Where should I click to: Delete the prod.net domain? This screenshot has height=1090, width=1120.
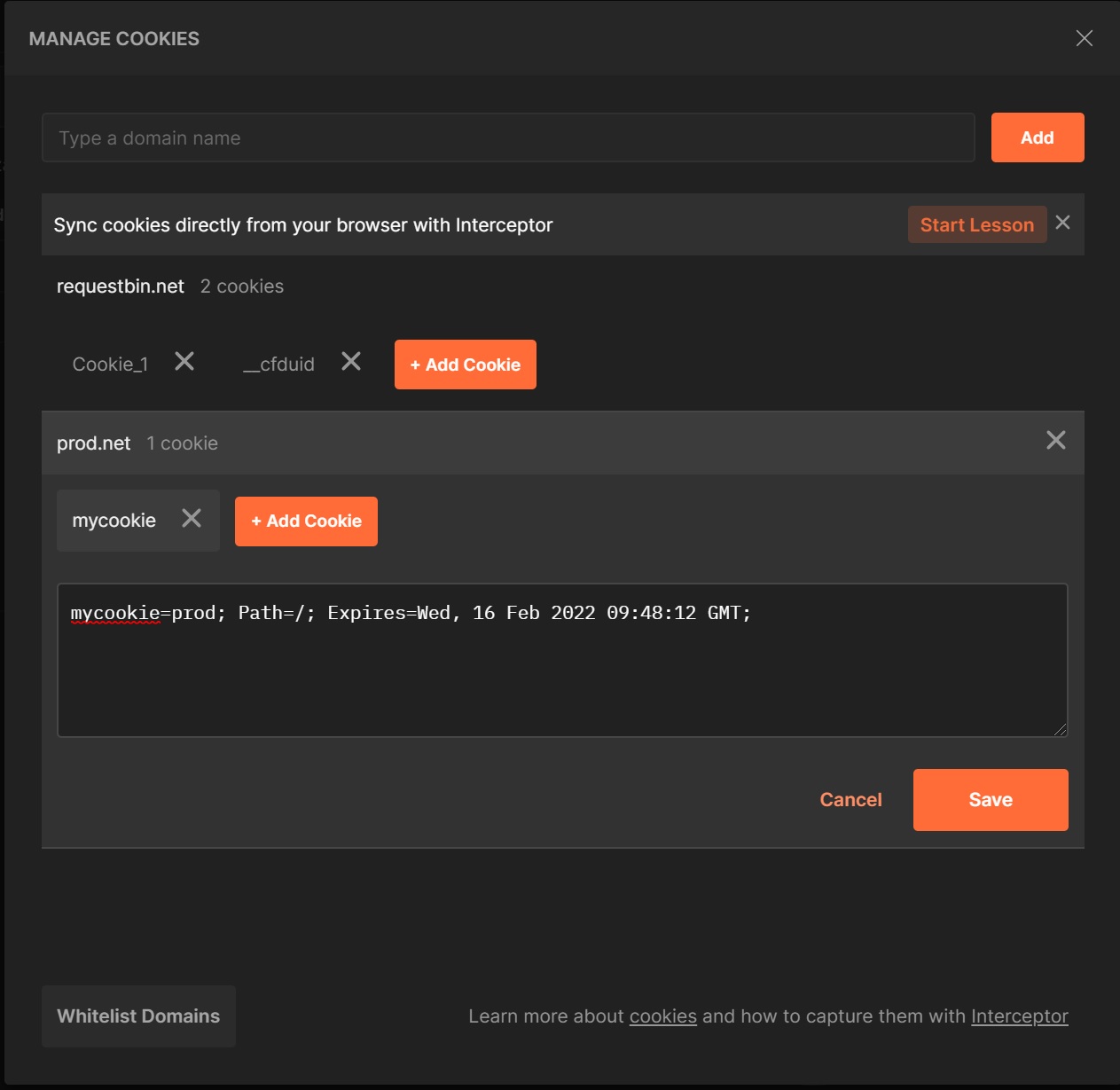1055,441
